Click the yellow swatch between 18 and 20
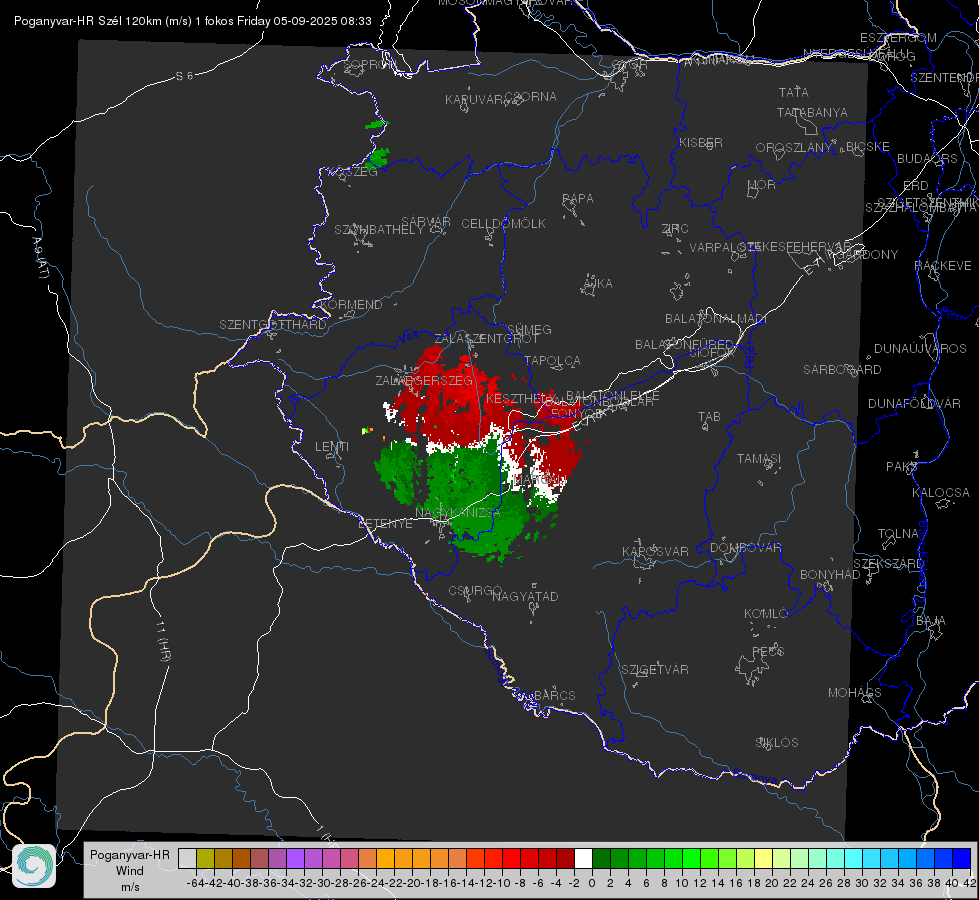The image size is (979, 900). 764,858
